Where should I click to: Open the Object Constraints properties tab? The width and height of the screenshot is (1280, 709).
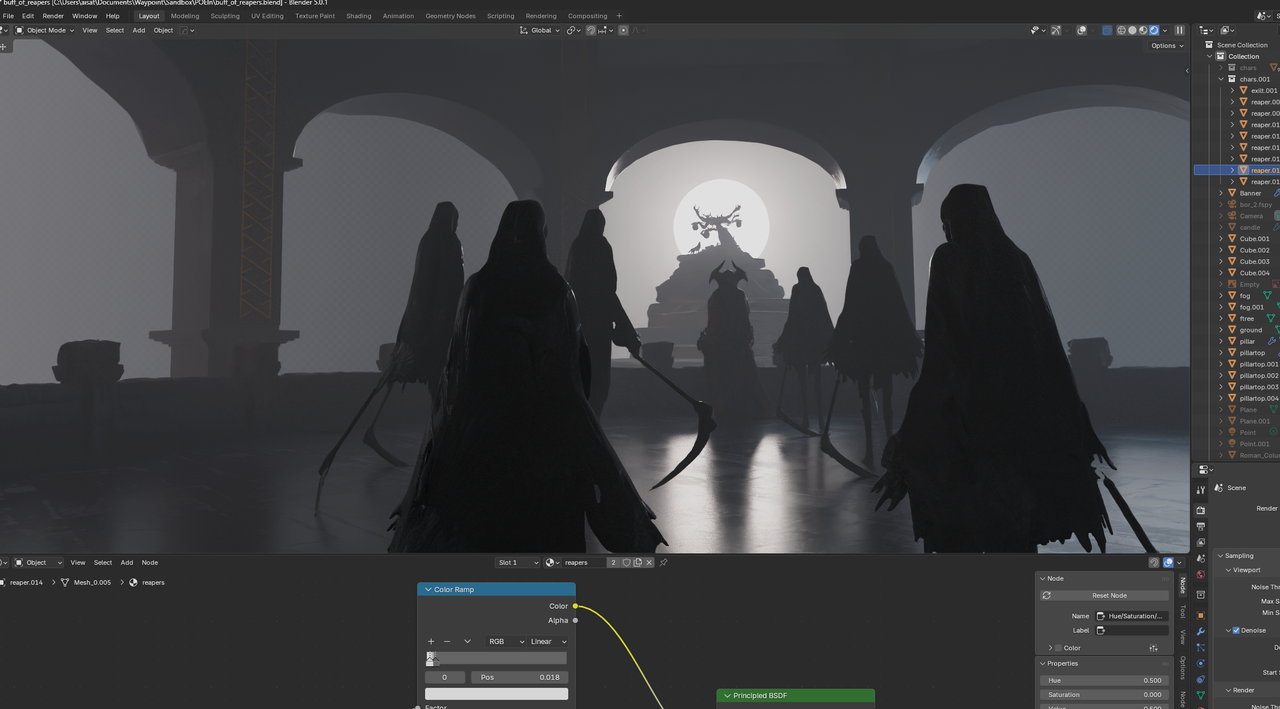[x=1201, y=679]
